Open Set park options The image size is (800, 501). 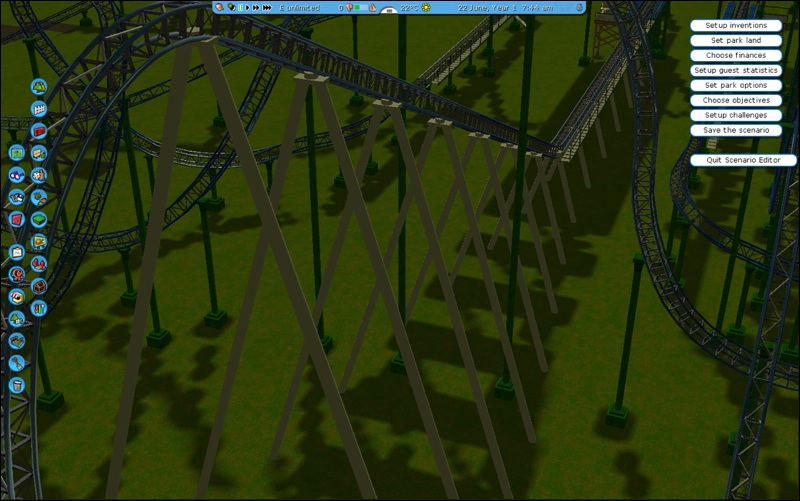736,85
